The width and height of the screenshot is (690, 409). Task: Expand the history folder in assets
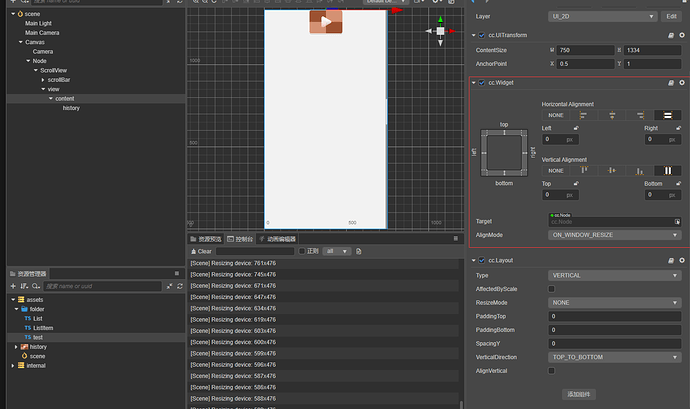coord(16,347)
